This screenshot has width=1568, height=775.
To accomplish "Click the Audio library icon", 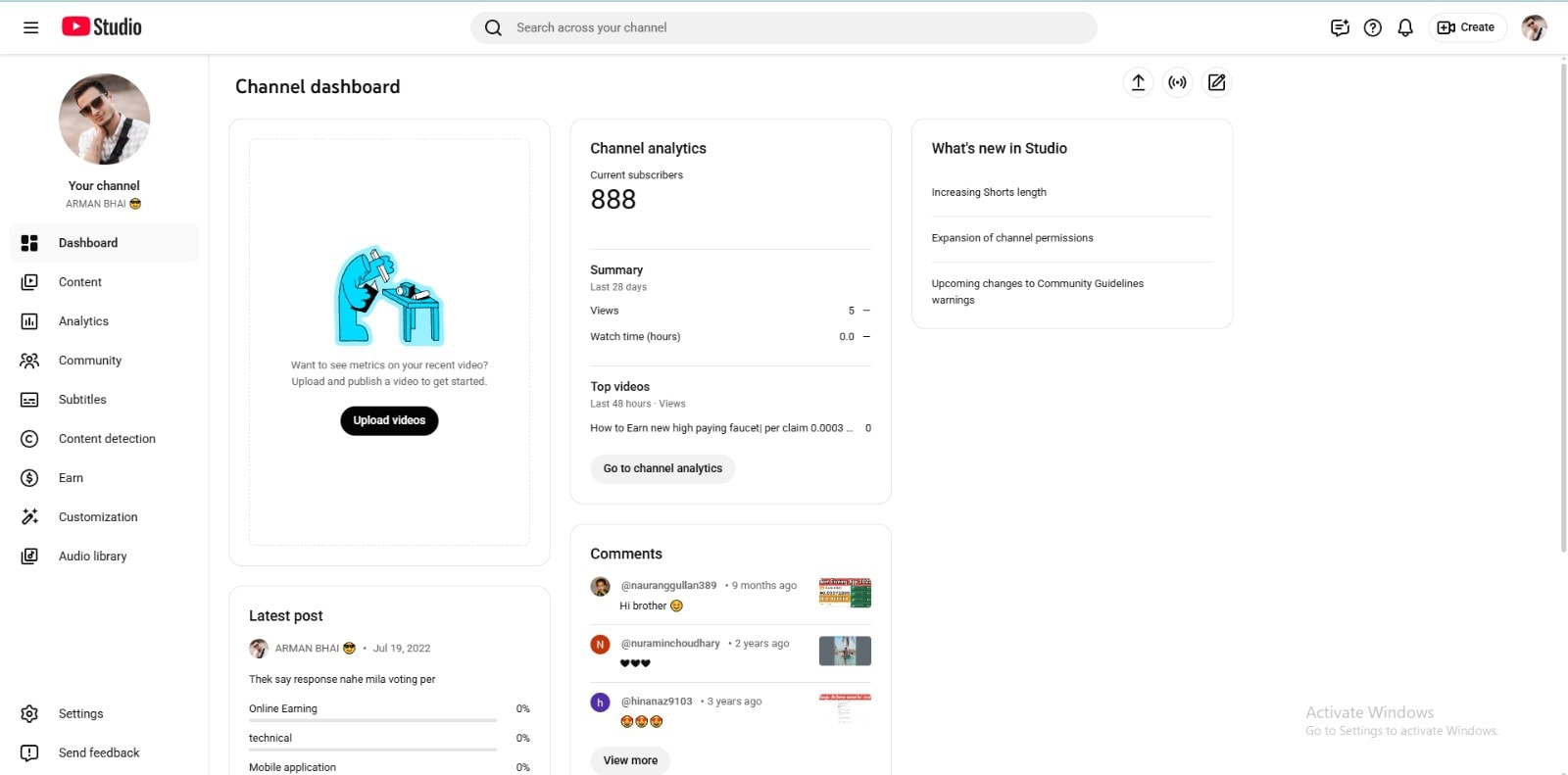I will click(x=29, y=557).
